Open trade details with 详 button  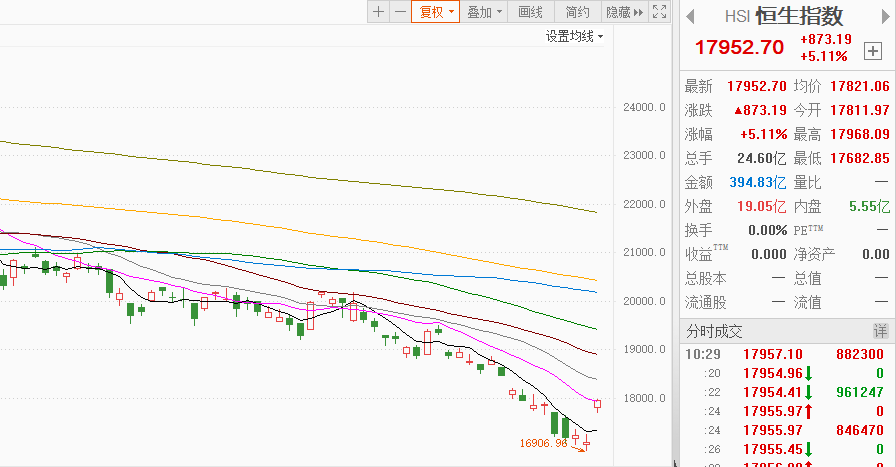[880, 330]
